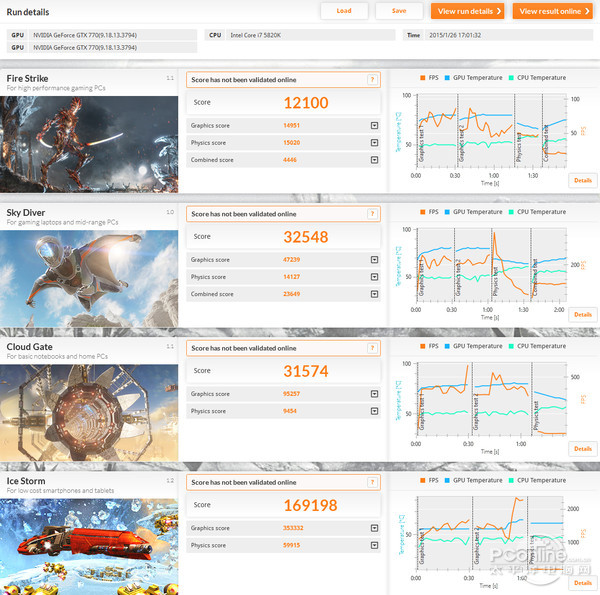Image resolution: width=600 pixels, height=595 pixels.
Task: Select the Ice Storm overall score 169198
Action: (310, 505)
